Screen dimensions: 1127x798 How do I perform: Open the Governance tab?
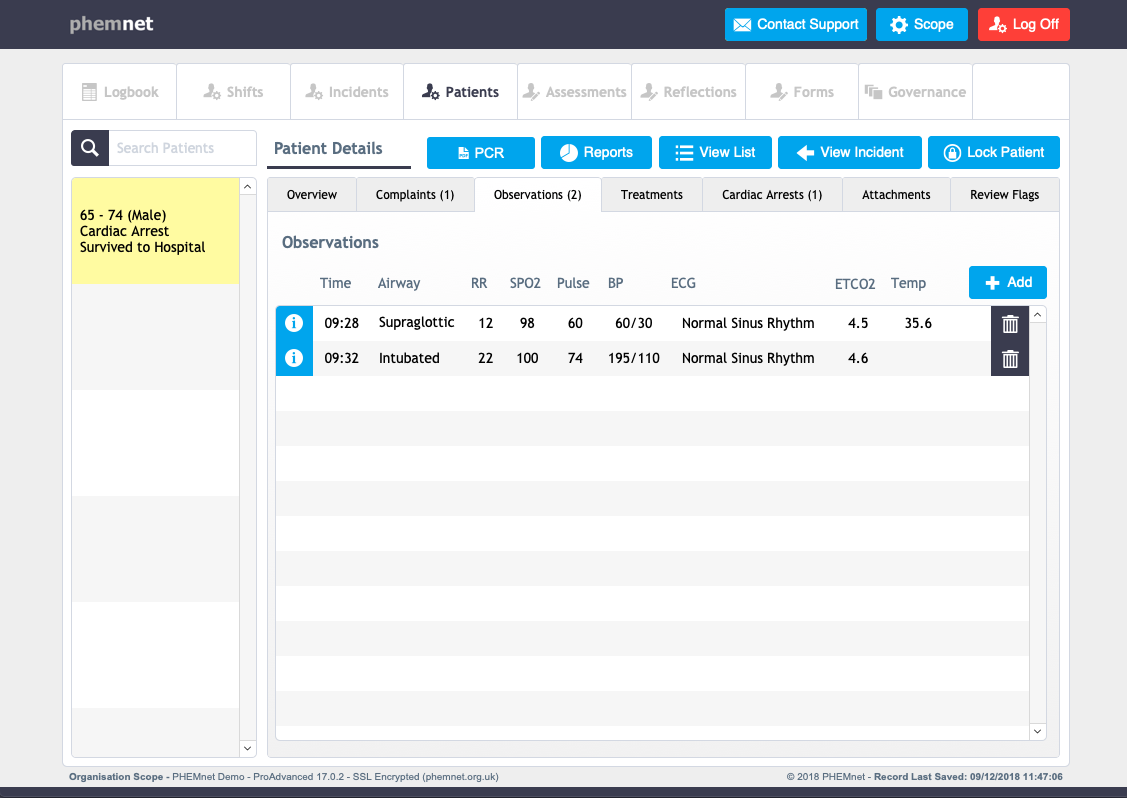916,92
